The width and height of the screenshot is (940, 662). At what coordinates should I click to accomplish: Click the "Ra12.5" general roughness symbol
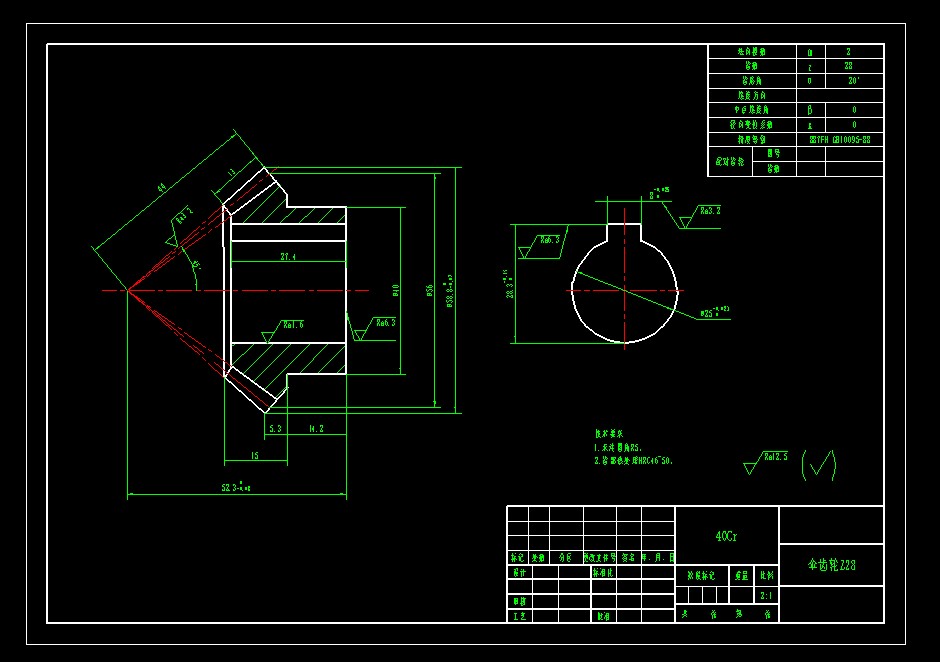click(x=766, y=463)
